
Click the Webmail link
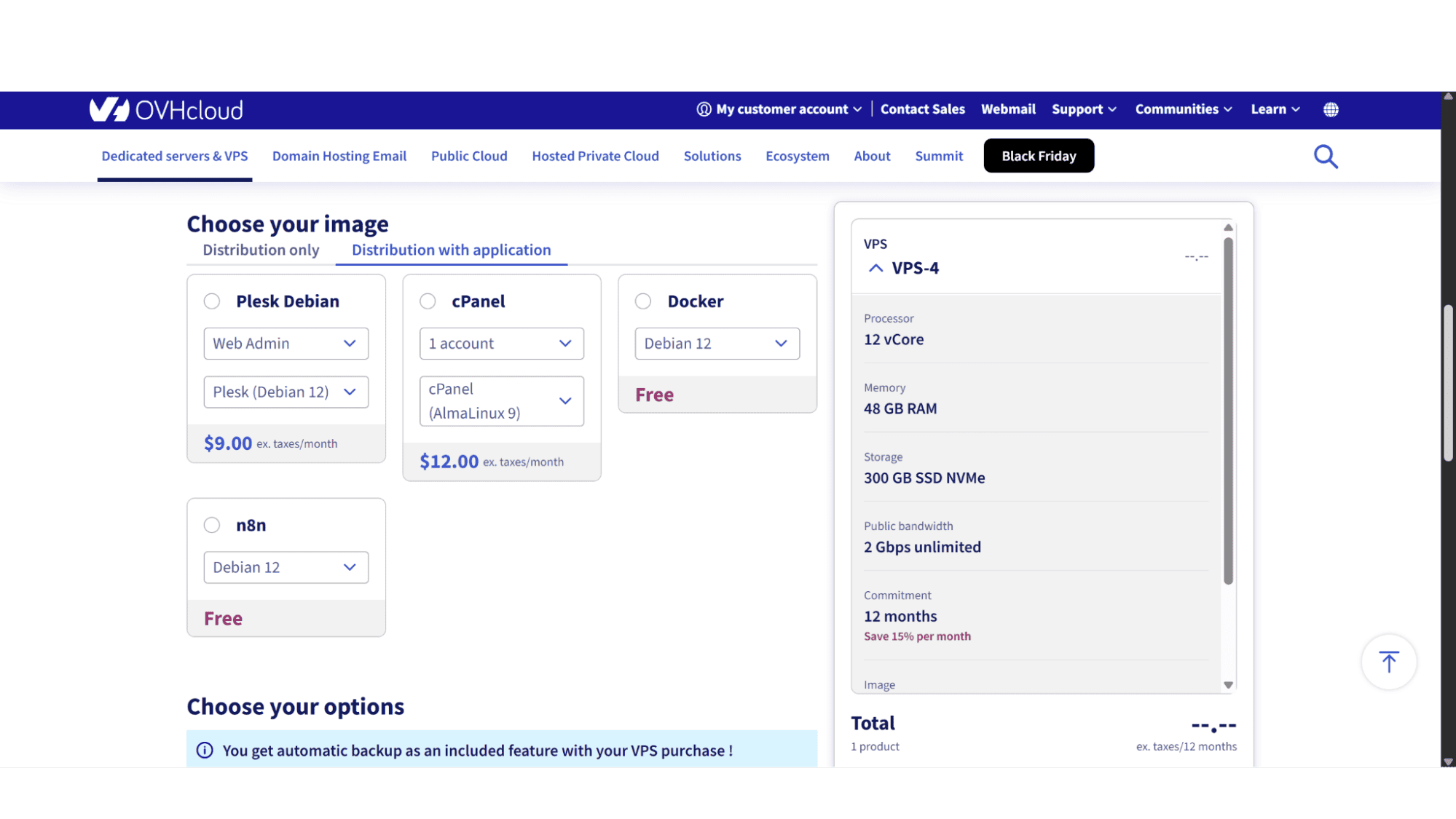(x=1008, y=109)
